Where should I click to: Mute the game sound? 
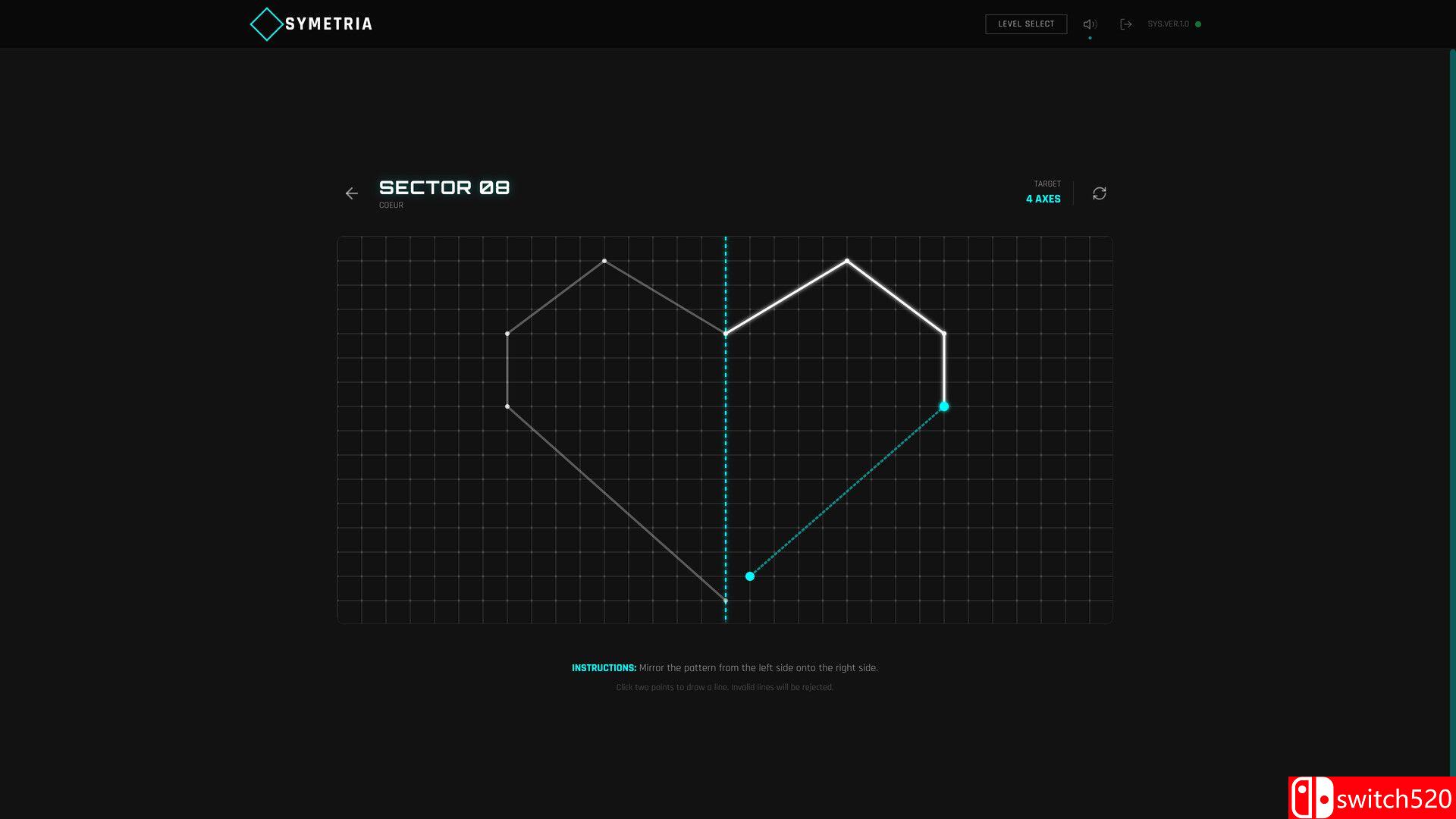1090,24
